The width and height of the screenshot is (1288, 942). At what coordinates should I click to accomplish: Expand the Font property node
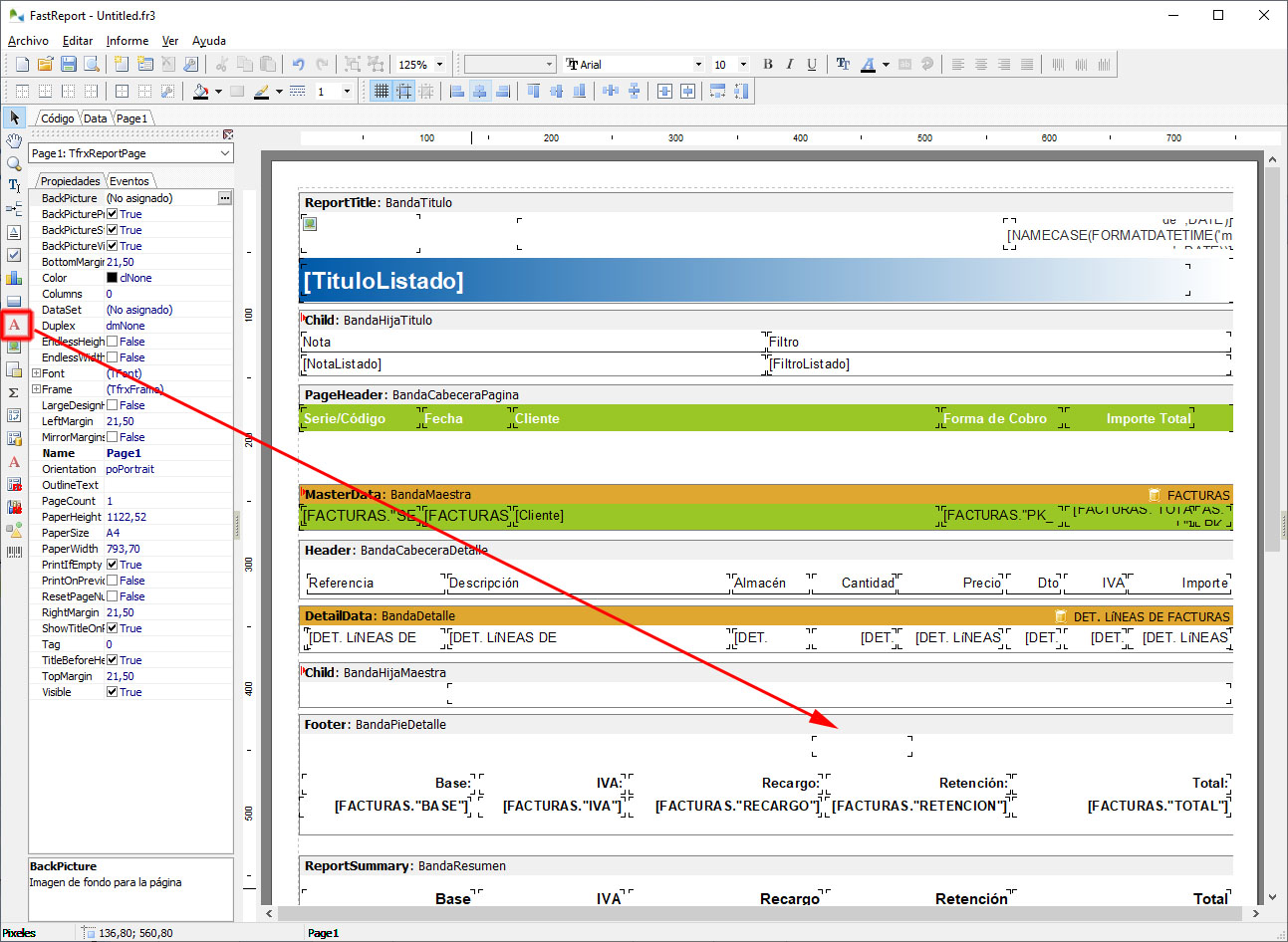[x=36, y=373]
